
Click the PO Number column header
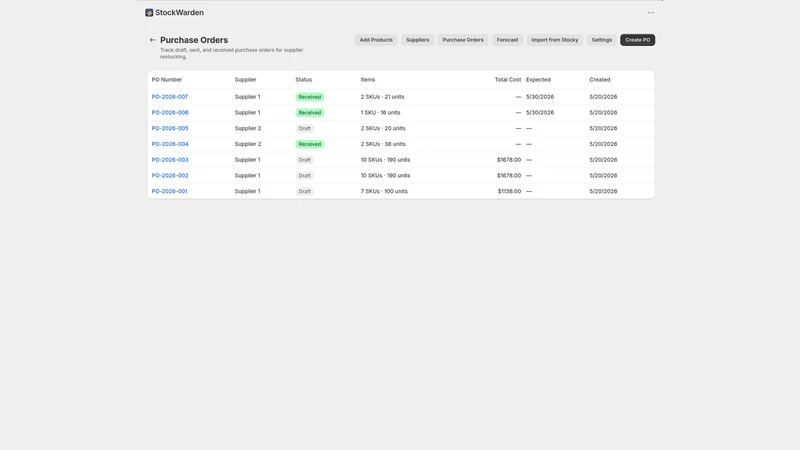(x=166, y=80)
